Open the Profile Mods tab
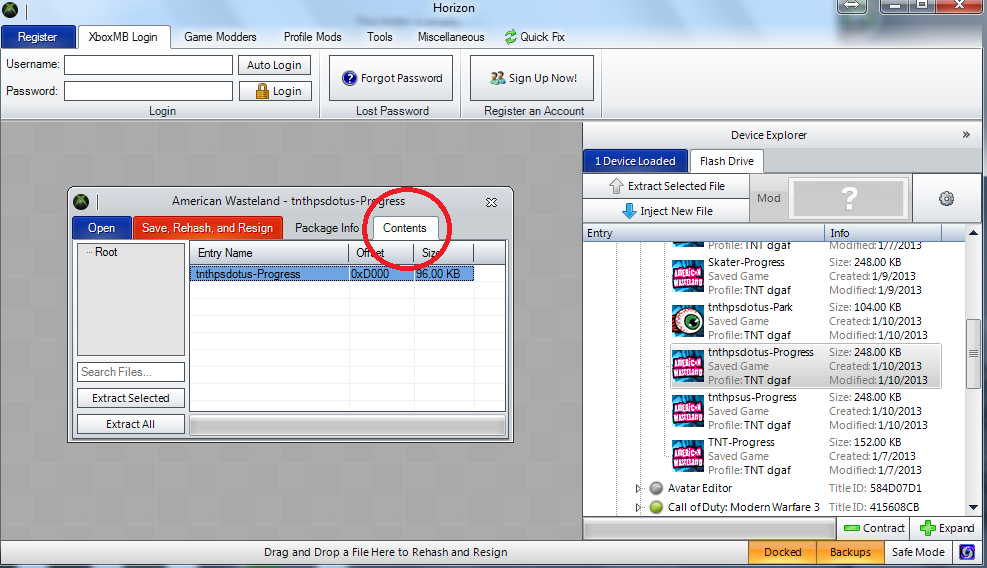This screenshot has height=568, width=987. tap(312, 37)
